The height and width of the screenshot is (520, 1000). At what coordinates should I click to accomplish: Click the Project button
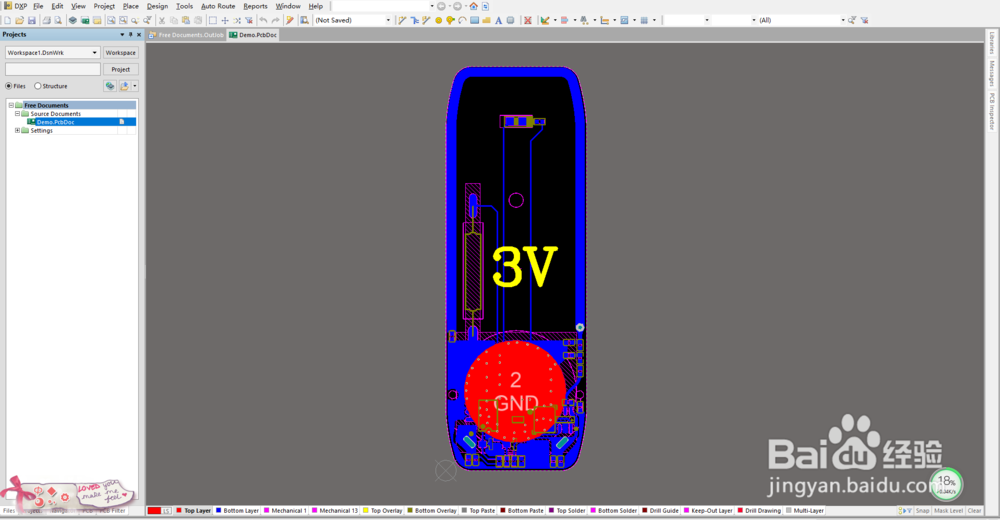click(121, 70)
